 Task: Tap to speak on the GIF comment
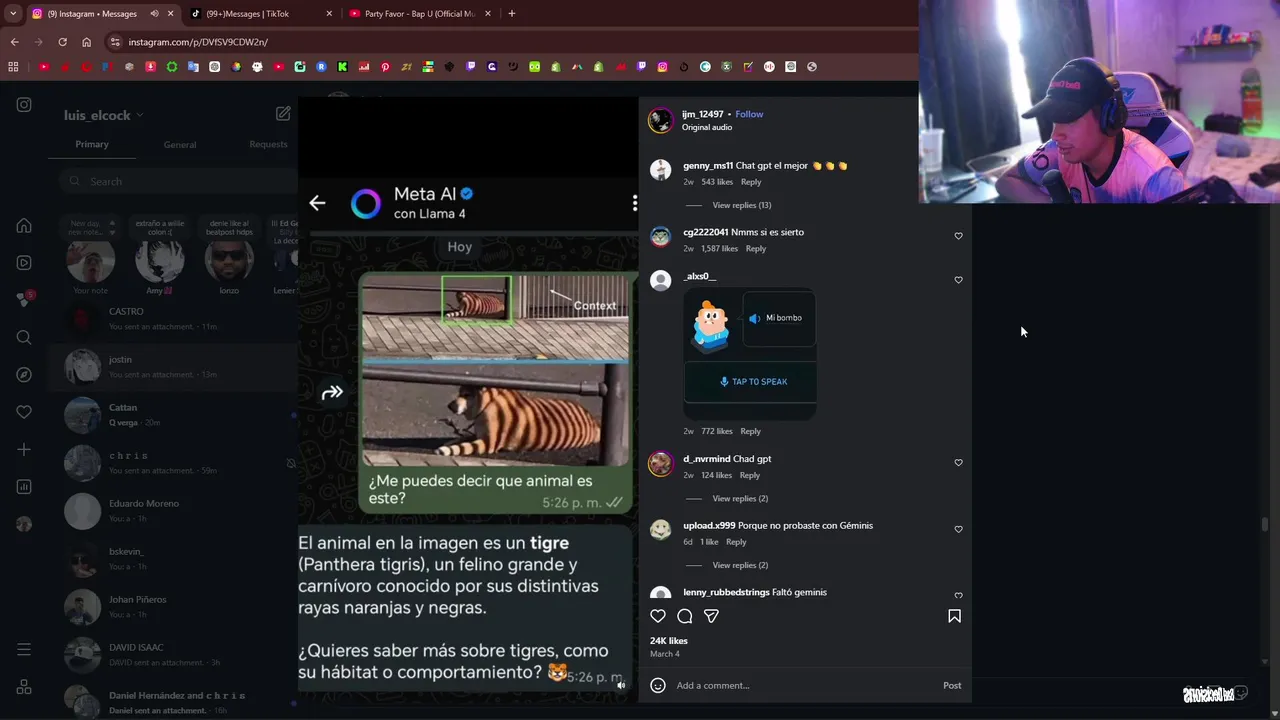click(752, 381)
